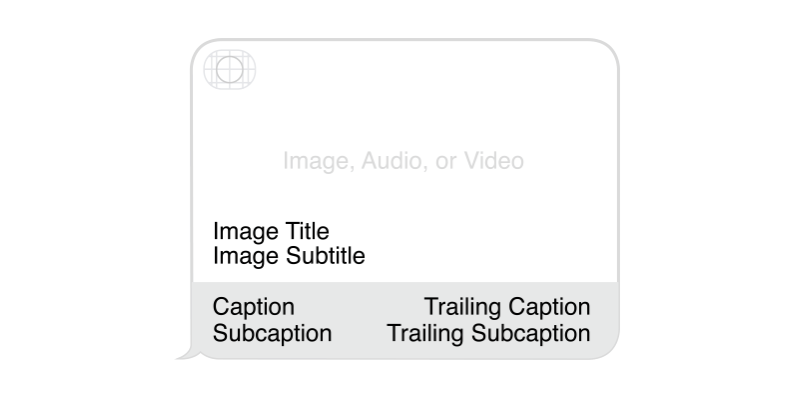Click 'Trailing' in the Trailing Subcaption line
The height and width of the screenshot is (404, 800).
click(426, 334)
